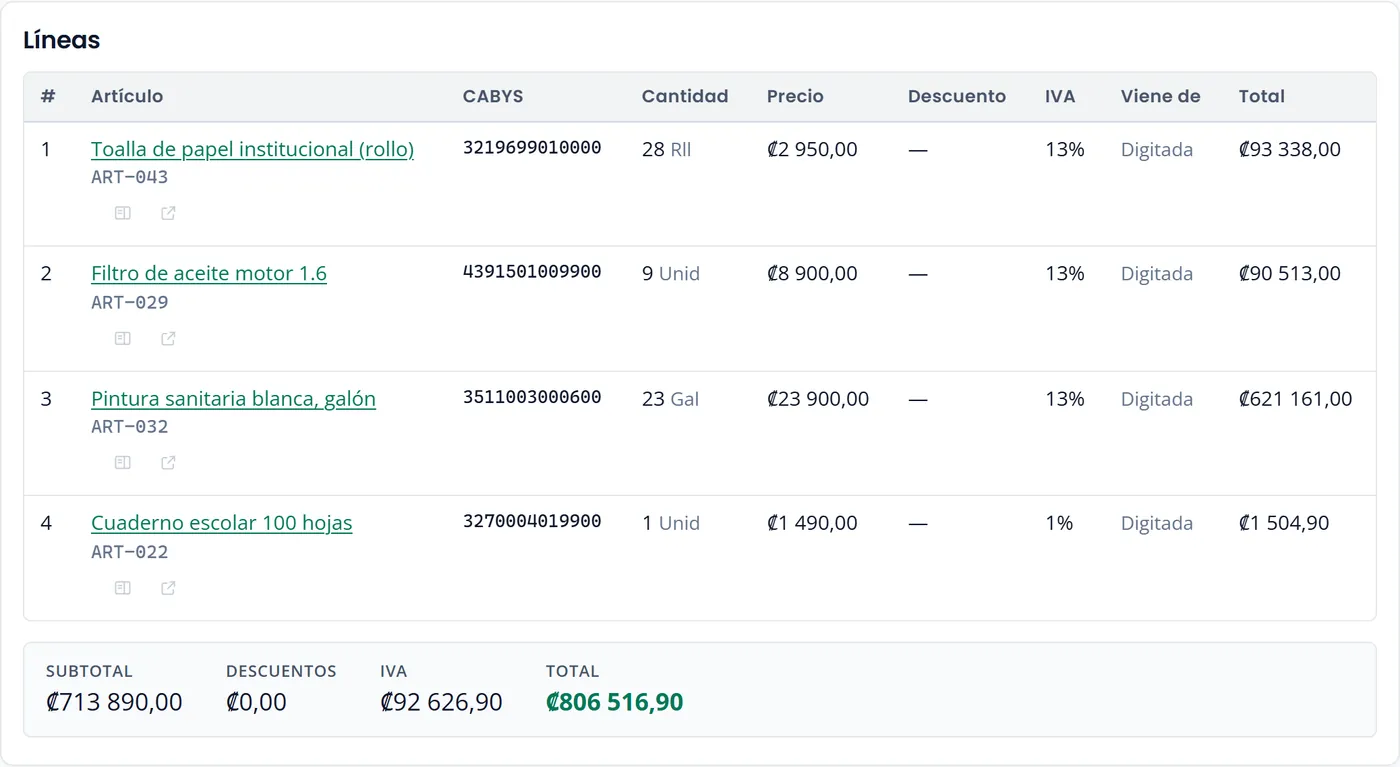Open side panel icon under ART-043
The width and height of the screenshot is (1400, 767).
click(x=123, y=213)
